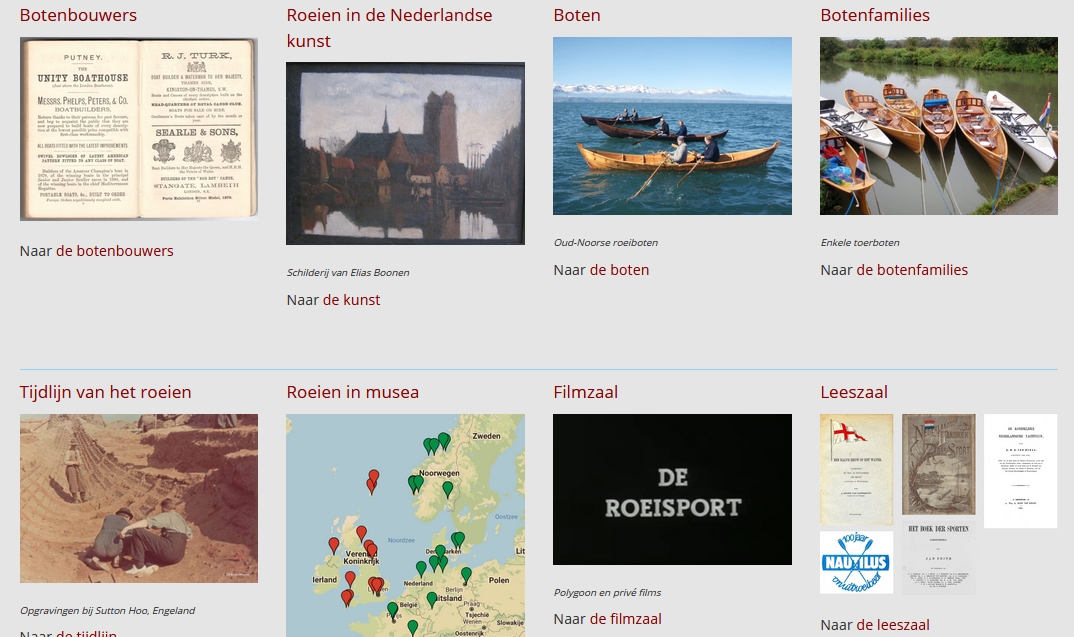
Task: Open the Botenbouwers heading link
Action: (x=78, y=15)
